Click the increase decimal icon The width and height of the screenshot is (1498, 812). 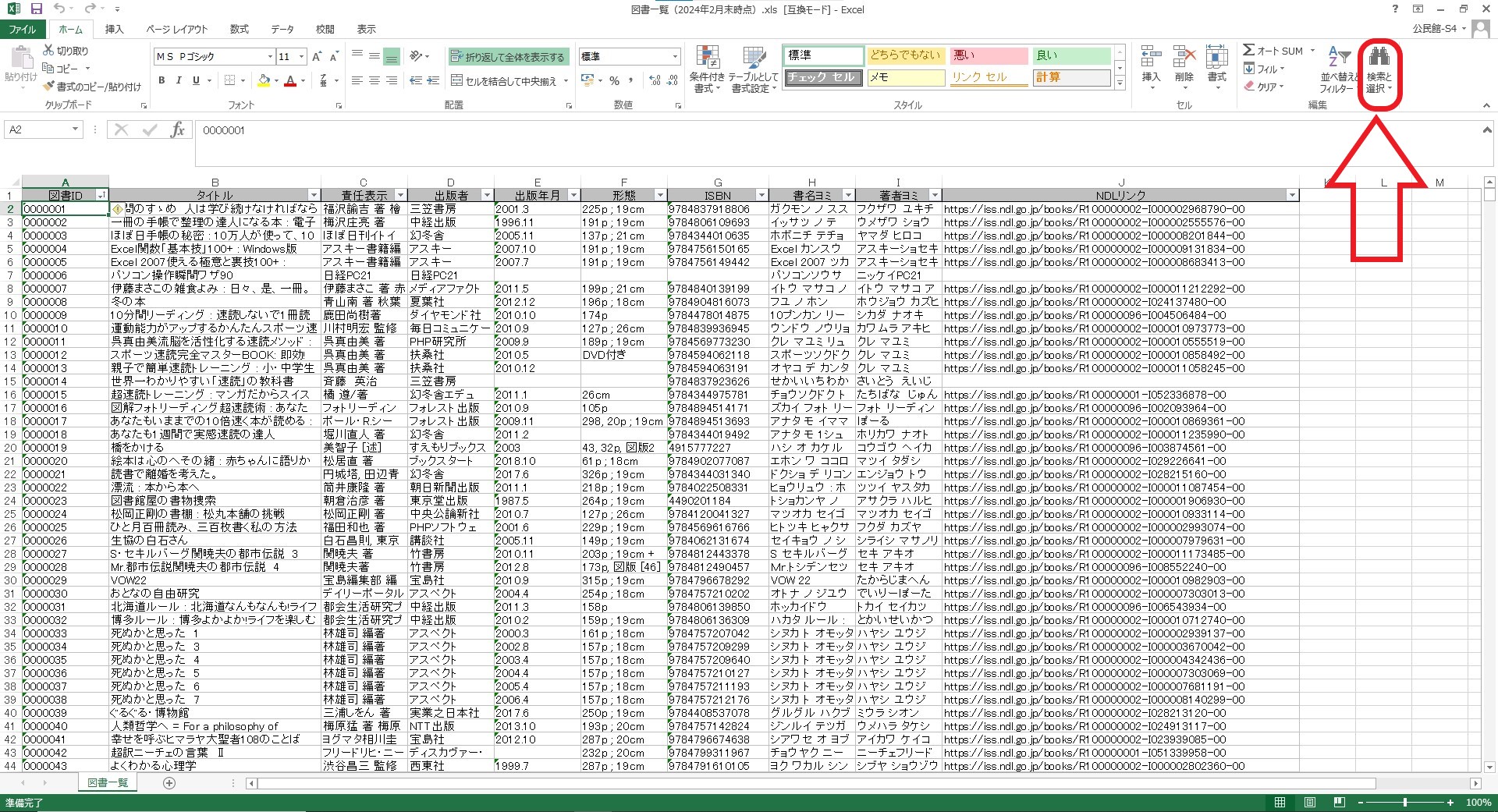pyautogui.click(x=655, y=80)
